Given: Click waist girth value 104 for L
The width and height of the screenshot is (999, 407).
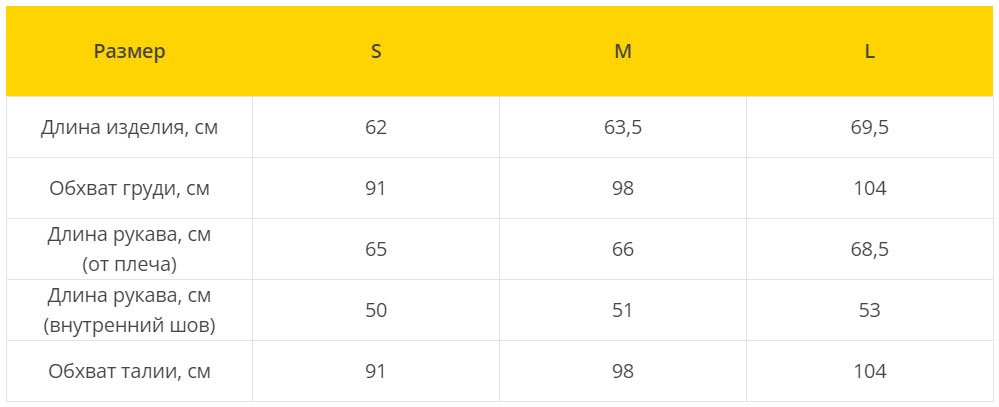Looking at the screenshot, I should 870,371.
